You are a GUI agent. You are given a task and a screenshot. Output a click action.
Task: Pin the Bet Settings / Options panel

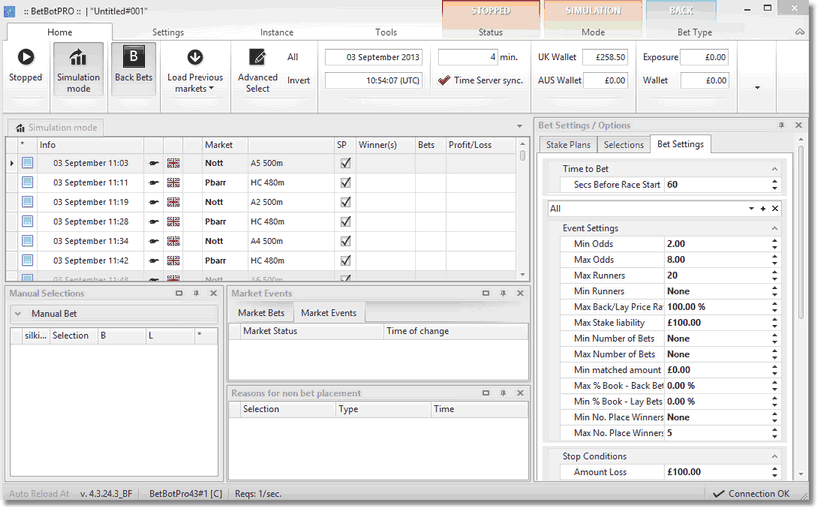781,125
